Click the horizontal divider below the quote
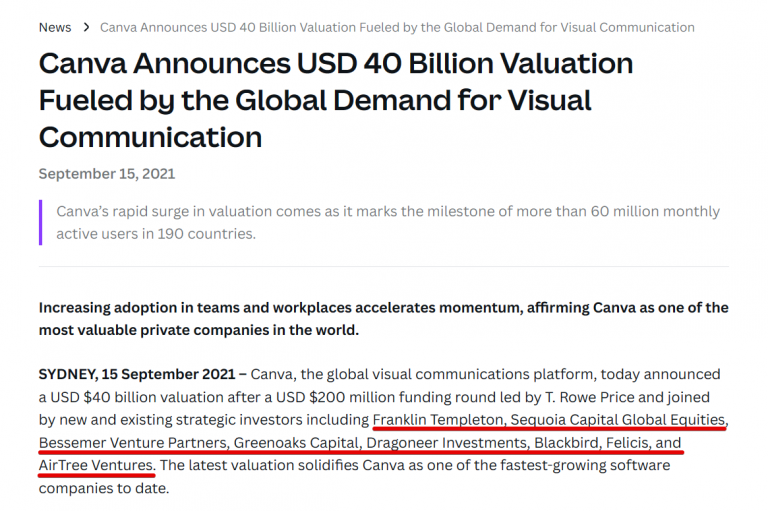This screenshot has height=511, width=768. click(x=383, y=268)
